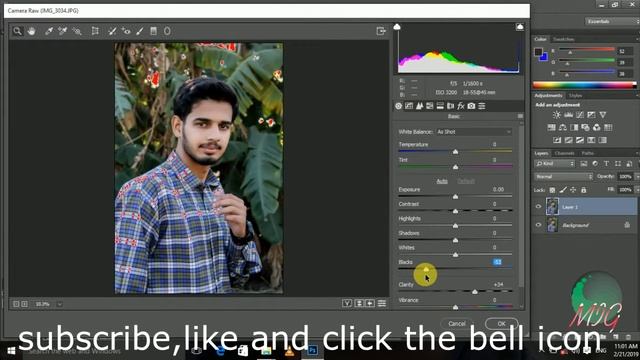The width and height of the screenshot is (640, 360).
Task: Click the foreground color swatch
Action: [x=538, y=52]
